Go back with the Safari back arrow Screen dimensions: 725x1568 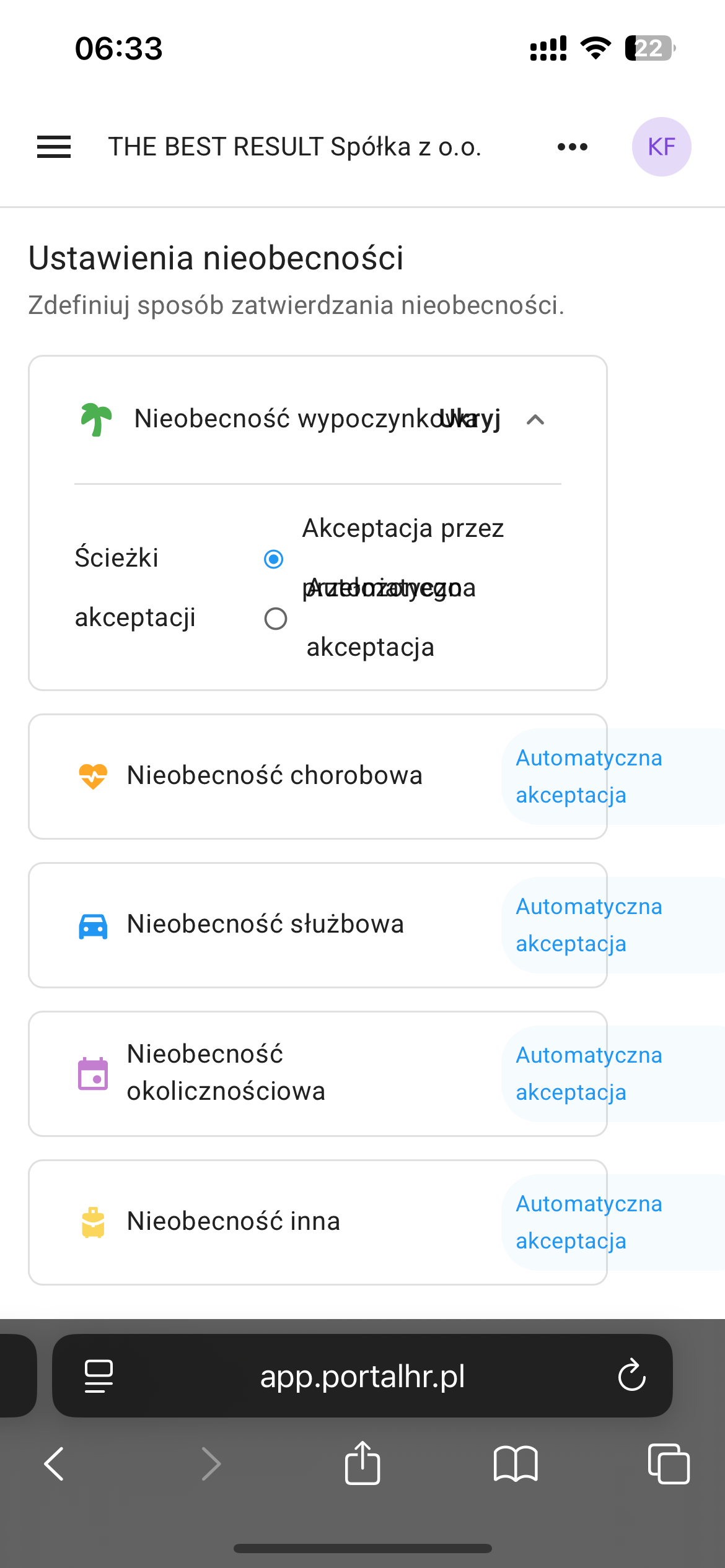pyautogui.click(x=55, y=1463)
